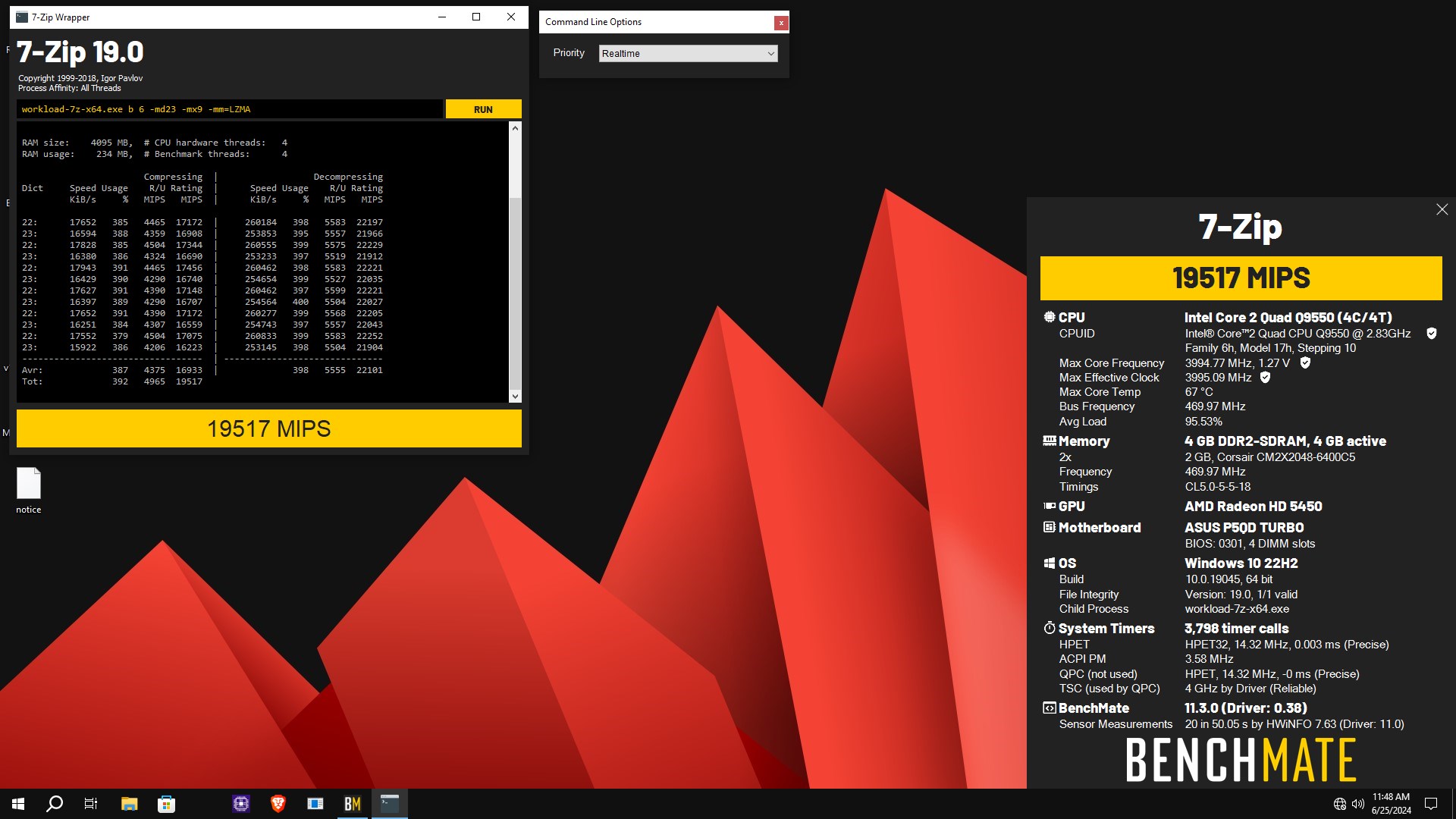Click the Tot: row in benchmark output
This screenshot has width=1456, height=819.
pyautogui.click(x=112, y=381)
